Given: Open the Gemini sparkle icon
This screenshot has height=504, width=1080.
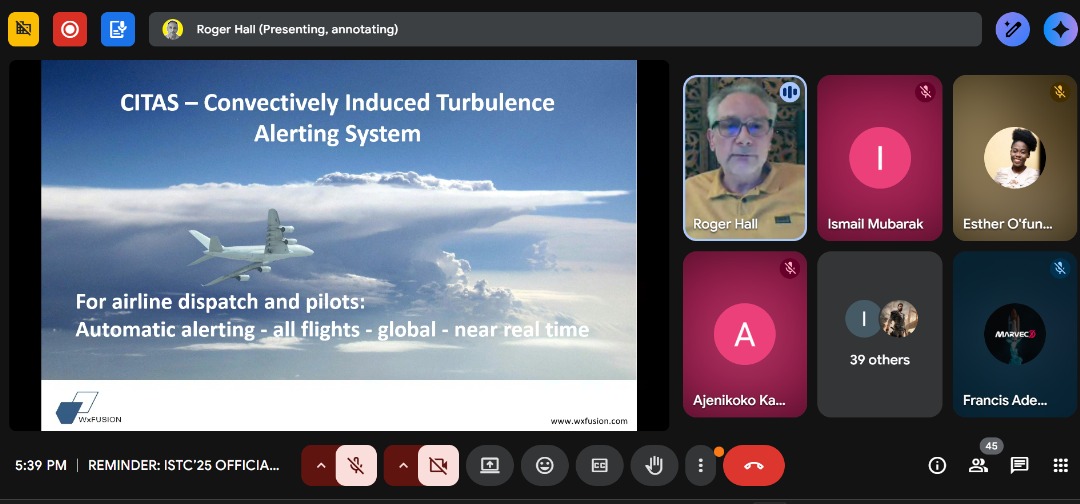Looking at the screenshot, I should 1060,29.
